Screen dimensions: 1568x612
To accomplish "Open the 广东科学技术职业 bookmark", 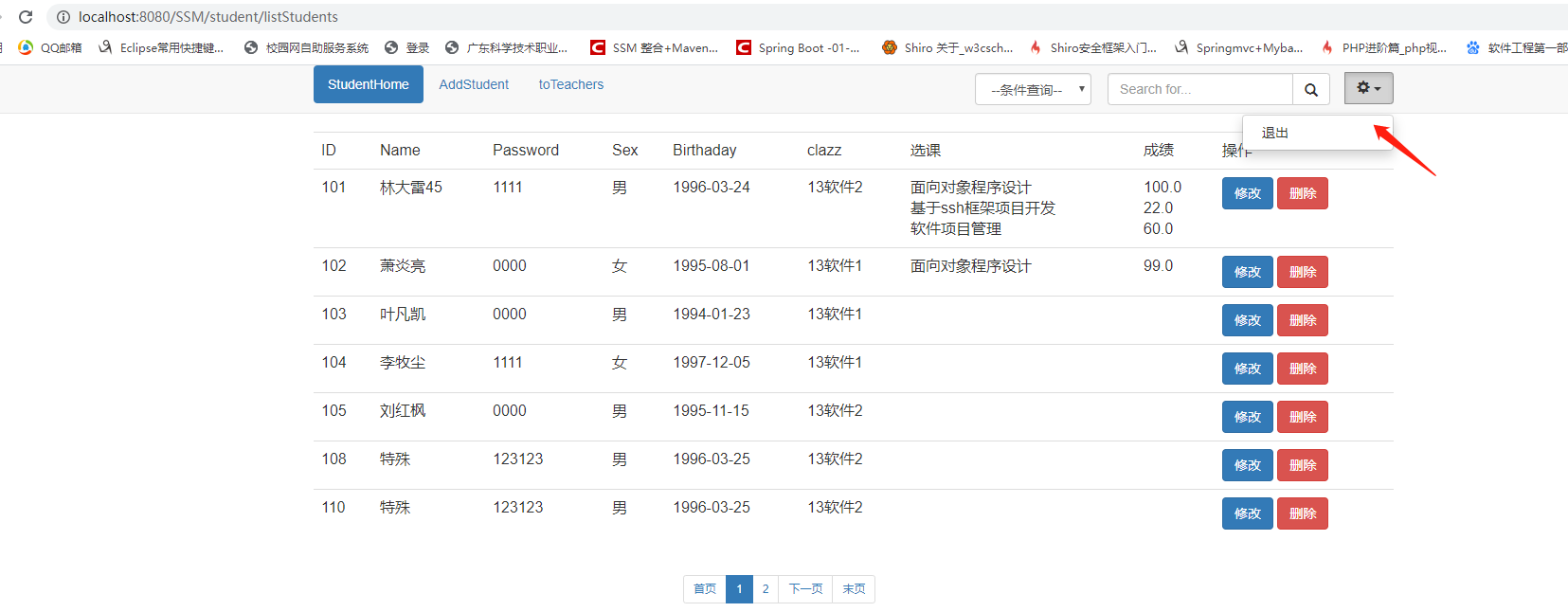I will [507, 47].
